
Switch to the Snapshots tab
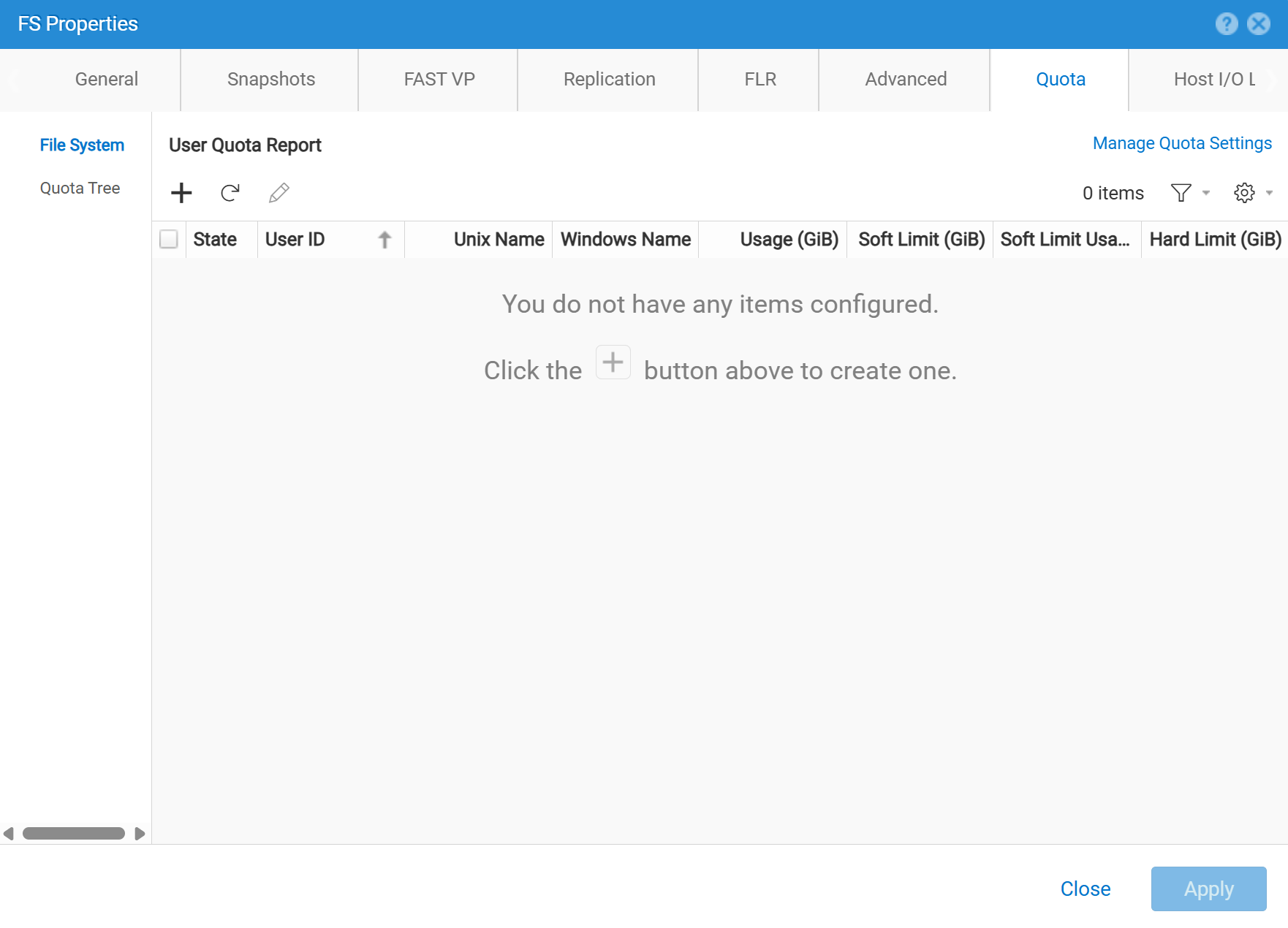tap(270, 79)
